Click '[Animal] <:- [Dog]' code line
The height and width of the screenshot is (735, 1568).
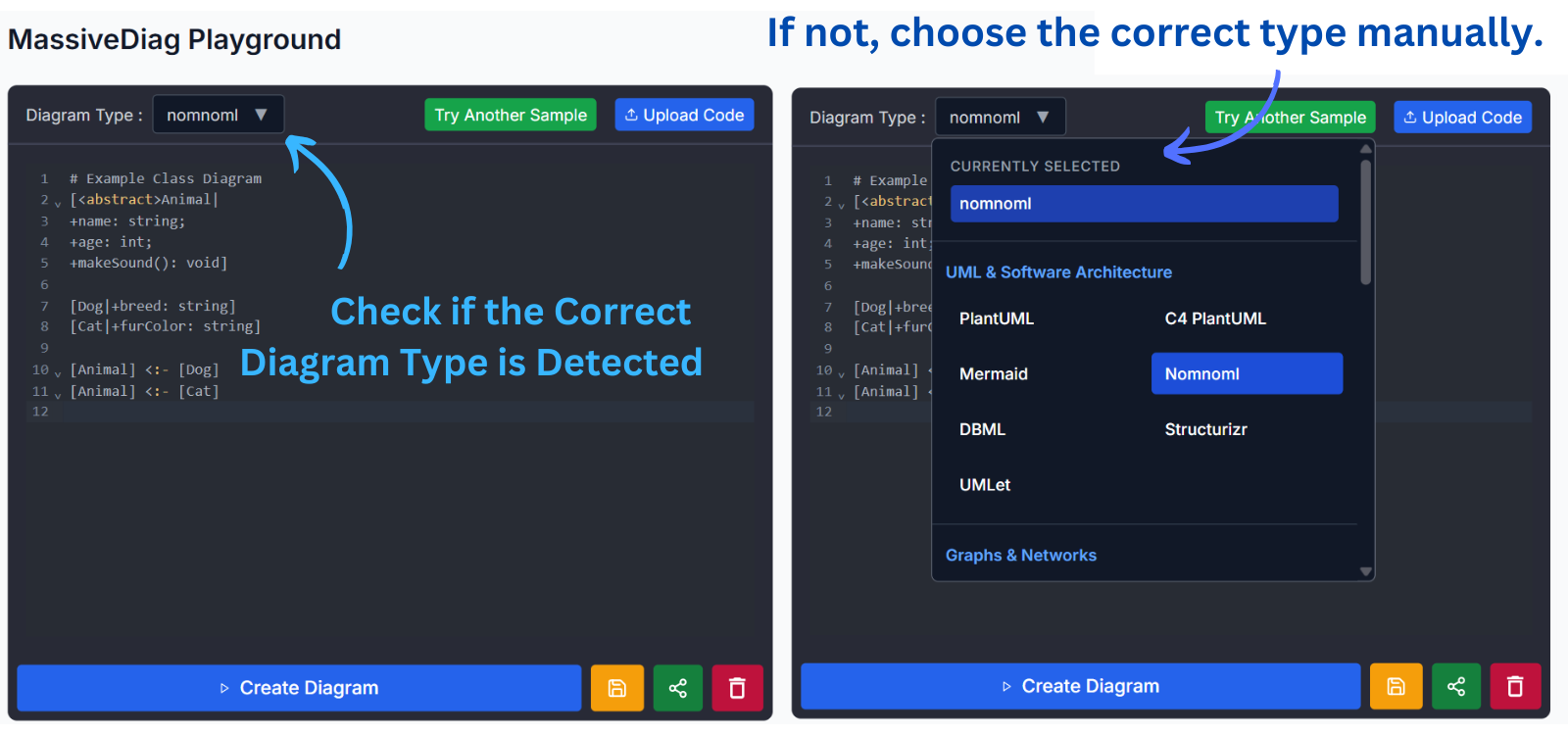click(144, 369)
